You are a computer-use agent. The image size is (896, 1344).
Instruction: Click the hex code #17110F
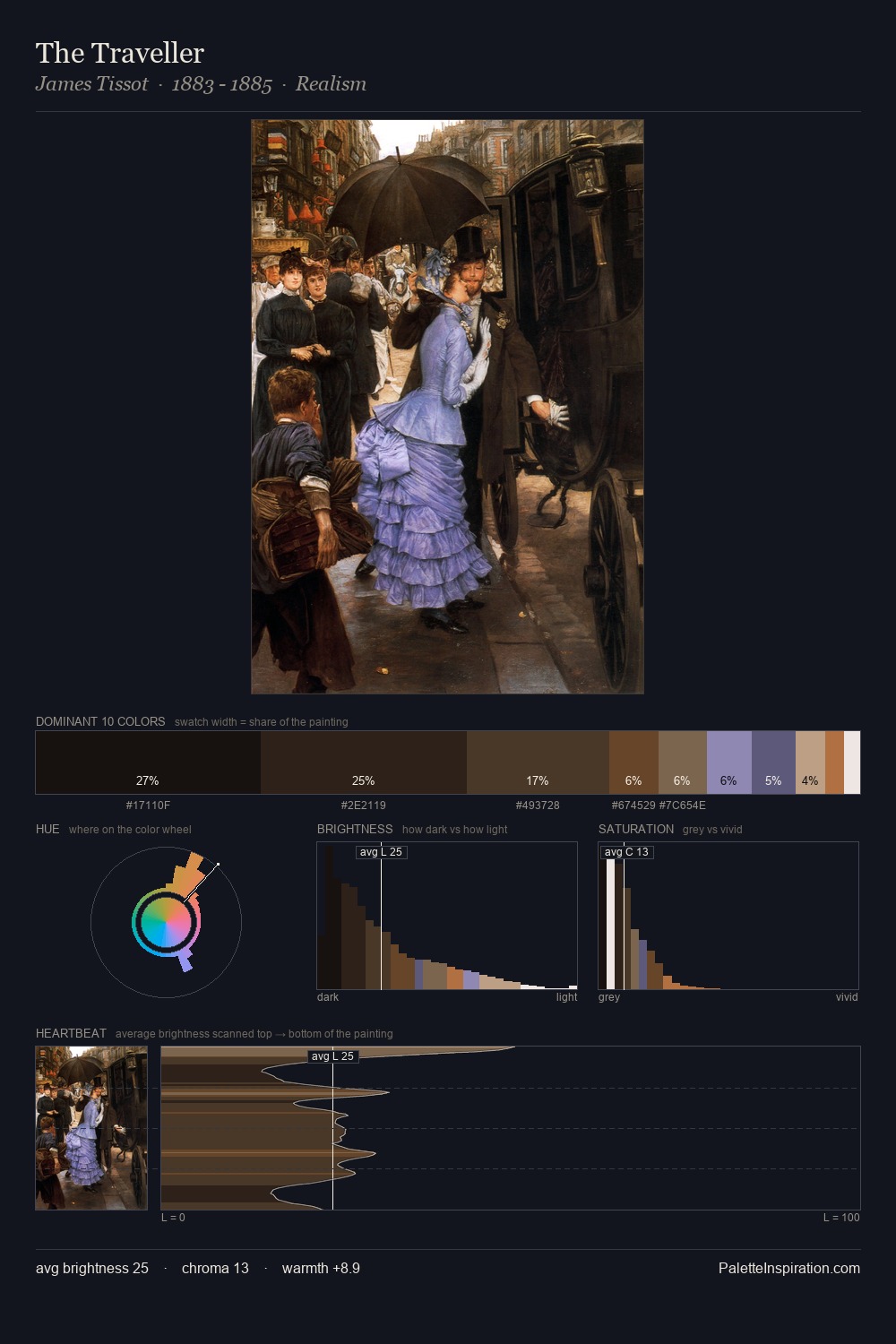pos(148,806)
